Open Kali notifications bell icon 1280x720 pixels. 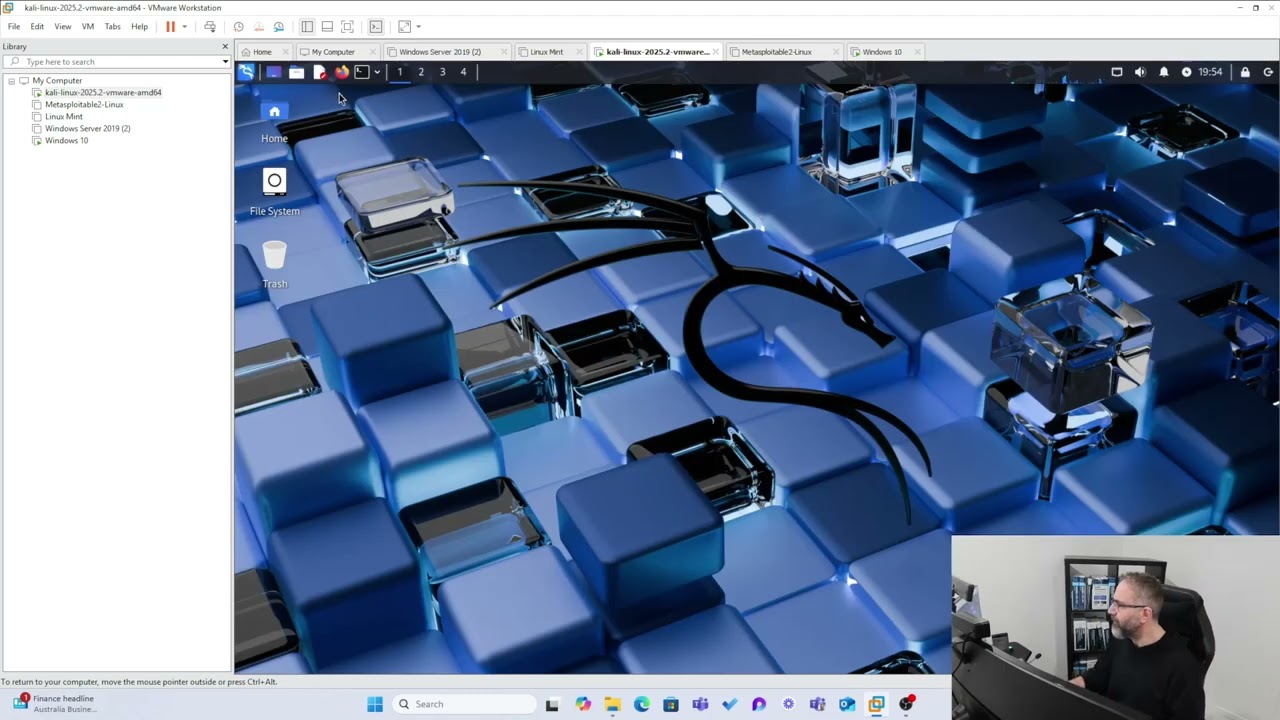click(1163, 72)
